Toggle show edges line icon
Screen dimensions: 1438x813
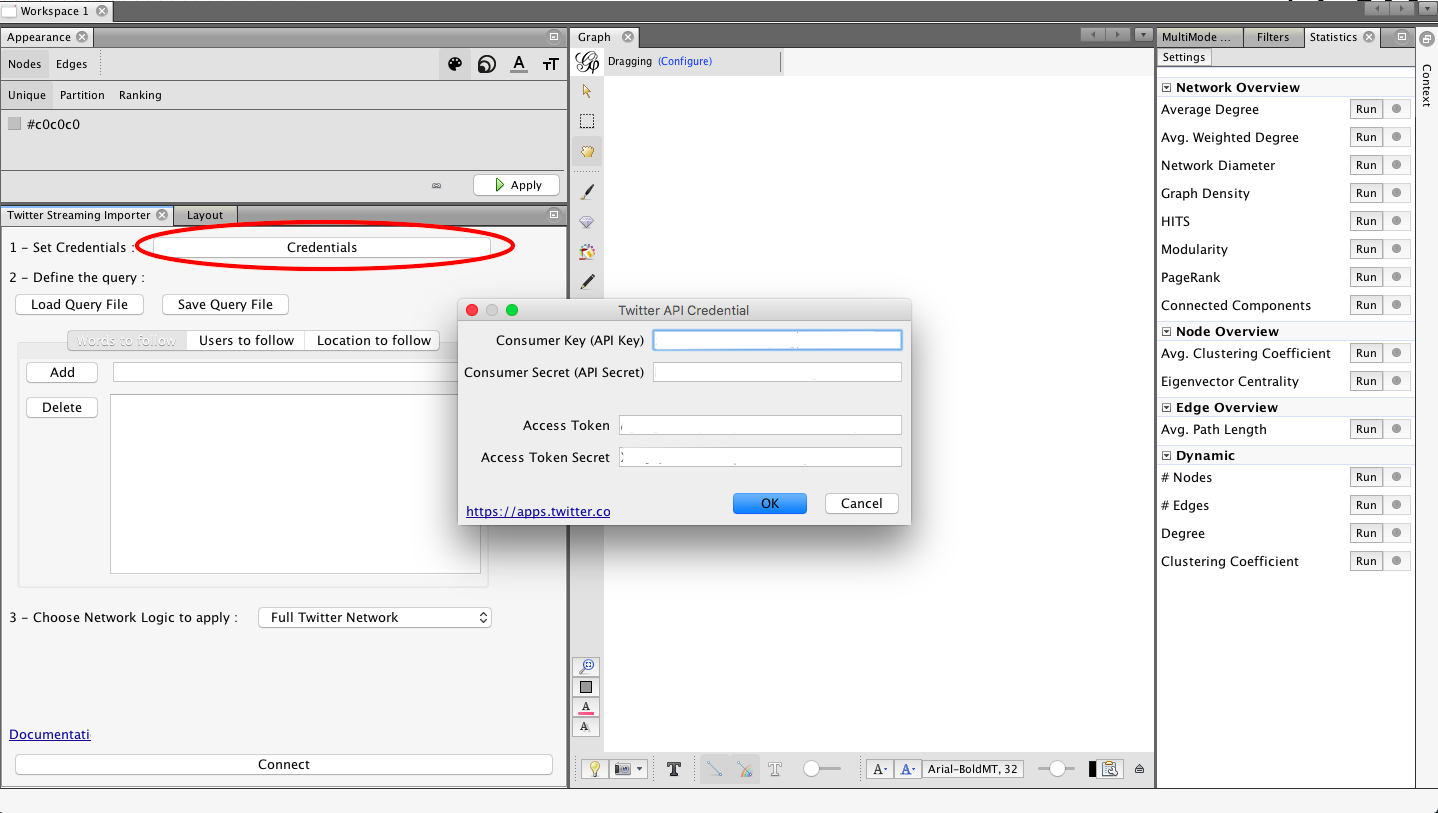point(715,769)
